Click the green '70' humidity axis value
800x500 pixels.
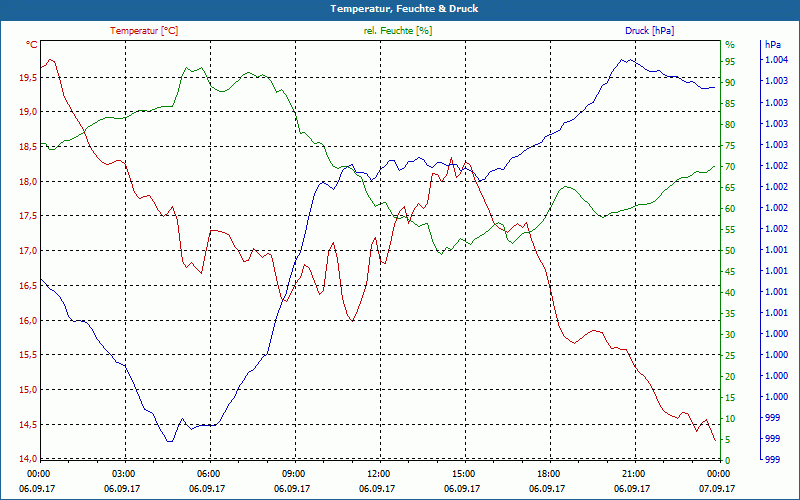[730, 167]
